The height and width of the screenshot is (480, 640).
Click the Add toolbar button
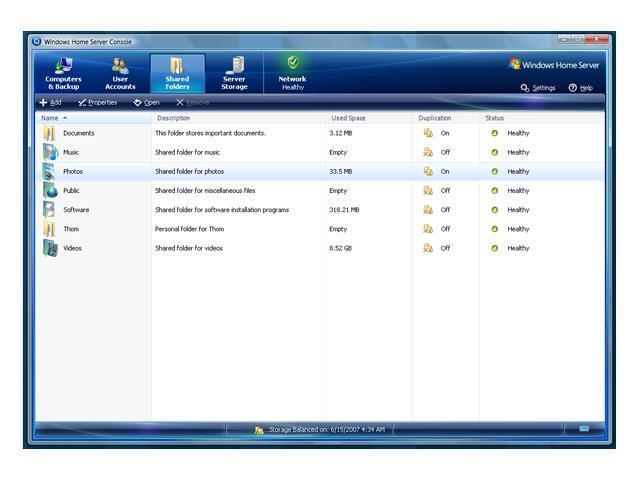[x=50, y=102]
